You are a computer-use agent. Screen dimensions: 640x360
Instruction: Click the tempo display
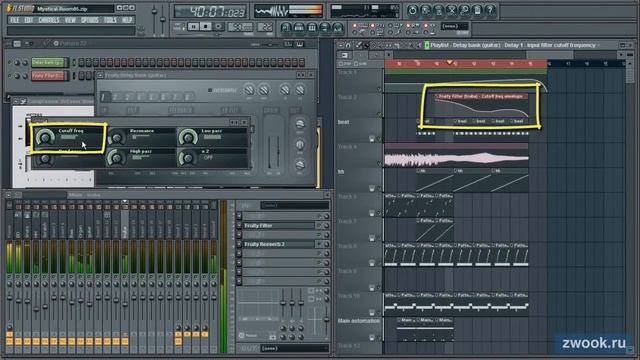point(240,27)
